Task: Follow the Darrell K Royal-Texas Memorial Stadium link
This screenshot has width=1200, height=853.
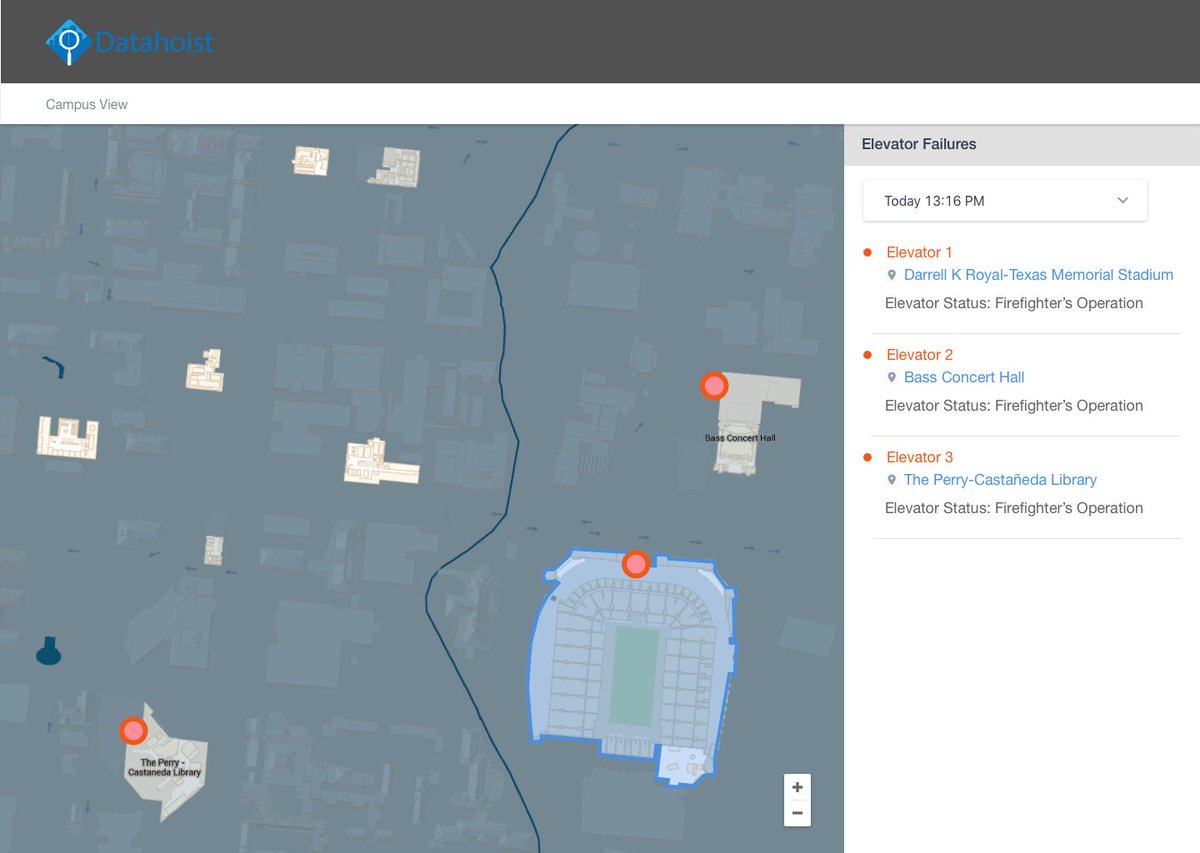Action: coord(1039,275)
